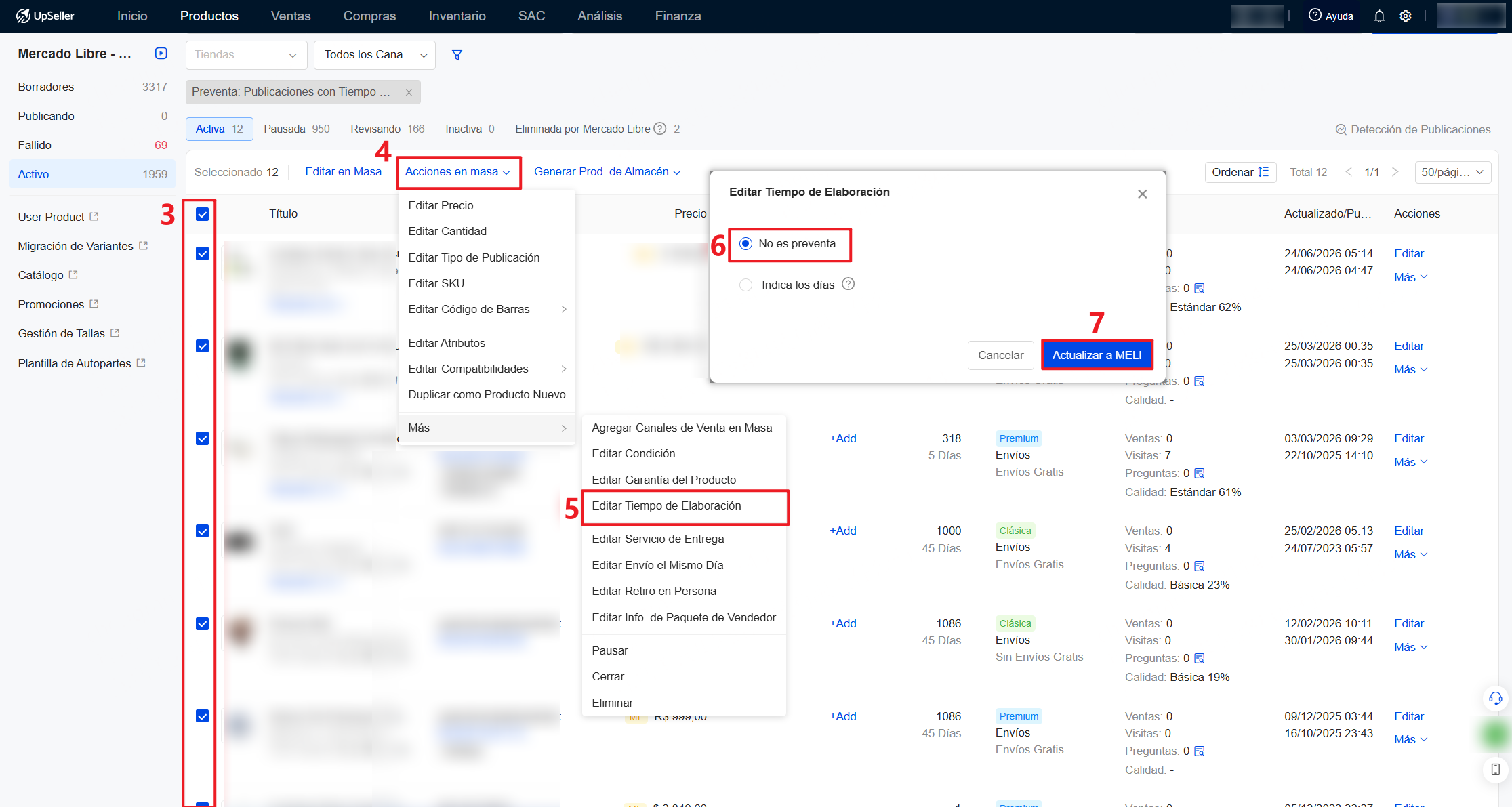Go to the previous page arrow
Screen dimensions: 1512x807
click(x=1349, y=172)
